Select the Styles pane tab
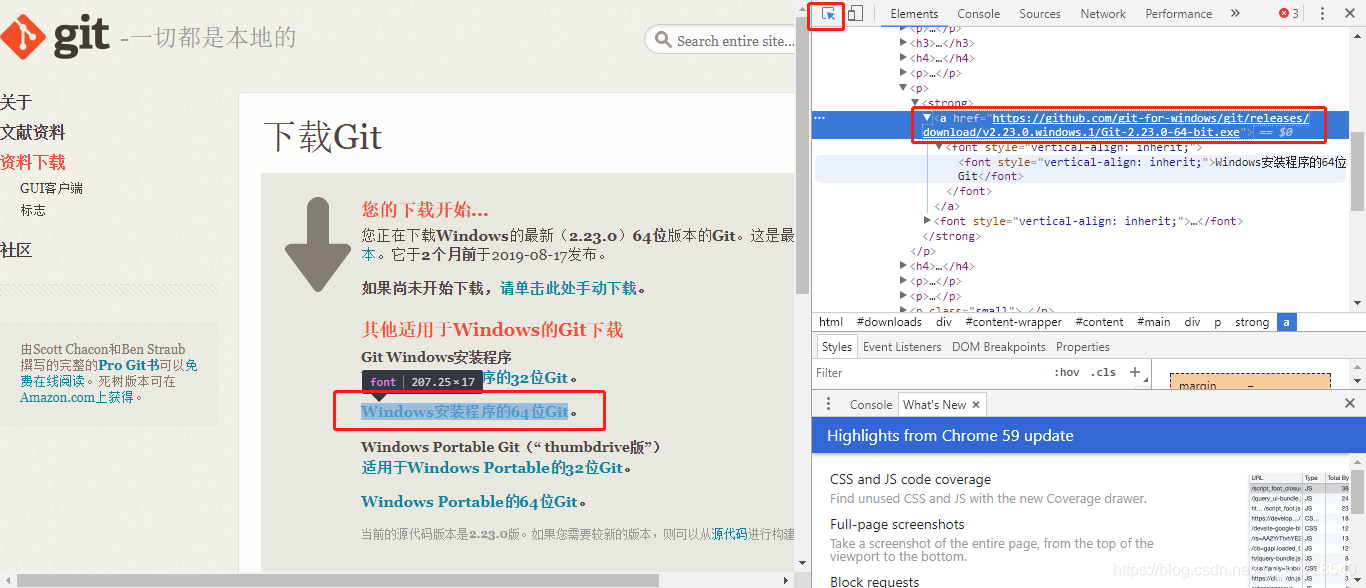This screenshot has height=588, width=1366. [836, 347]
